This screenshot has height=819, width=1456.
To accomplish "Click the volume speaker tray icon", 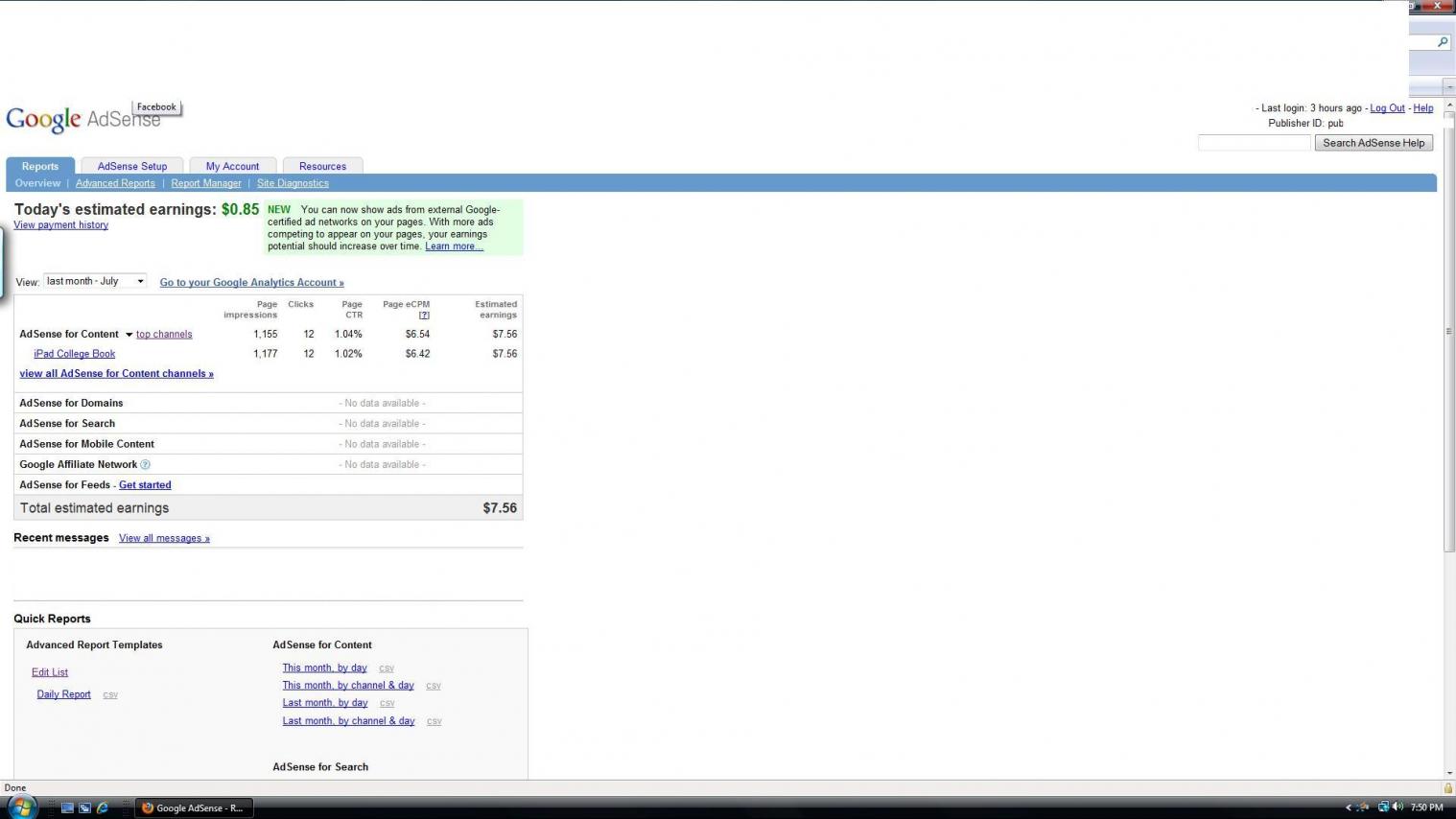I will coord(1397,807).
